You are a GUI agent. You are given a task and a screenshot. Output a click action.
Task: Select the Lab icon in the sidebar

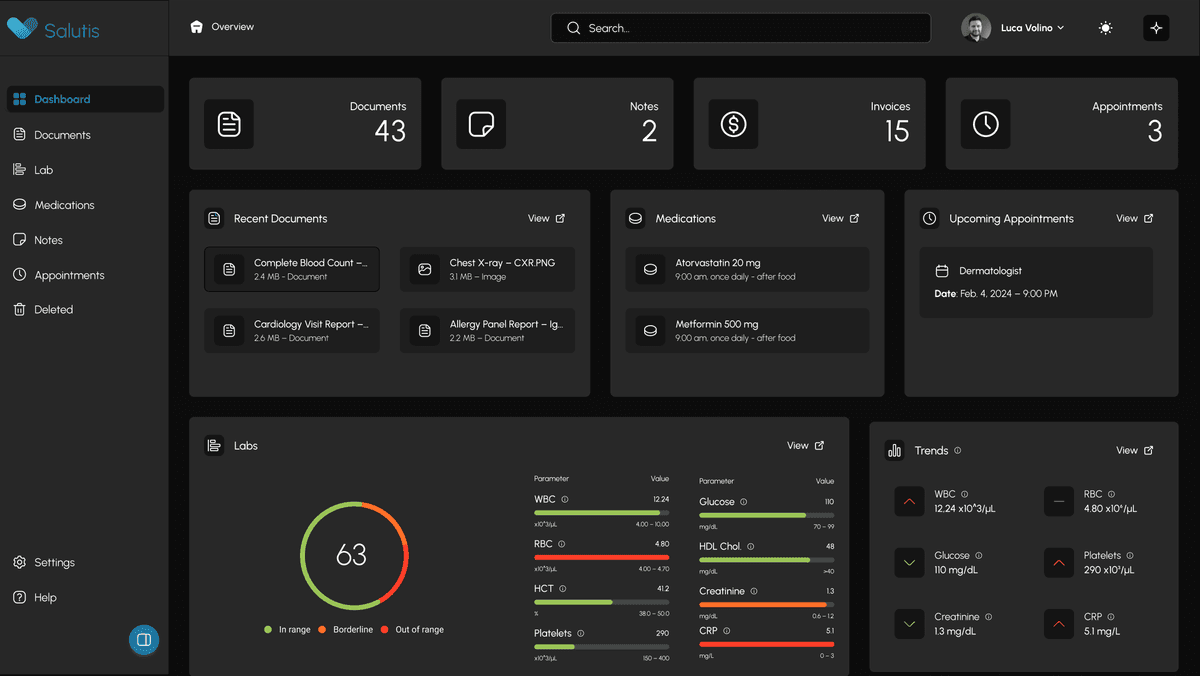point(20,169)
